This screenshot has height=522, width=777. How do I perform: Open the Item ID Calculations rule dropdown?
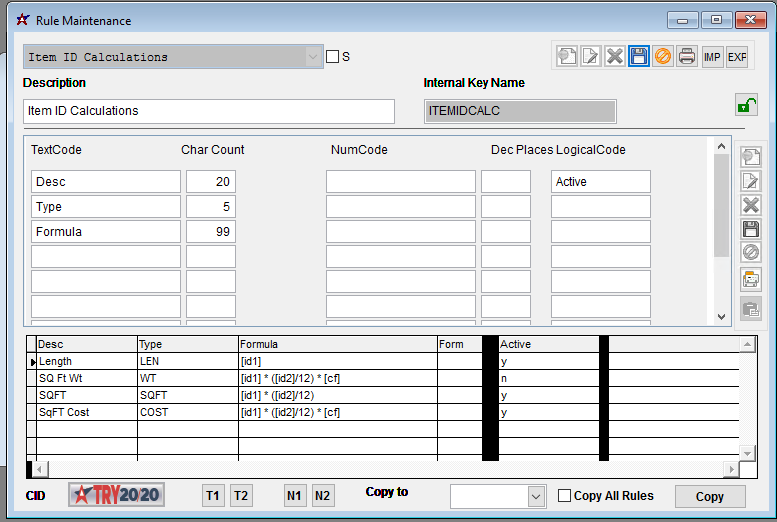pos(312,57)
